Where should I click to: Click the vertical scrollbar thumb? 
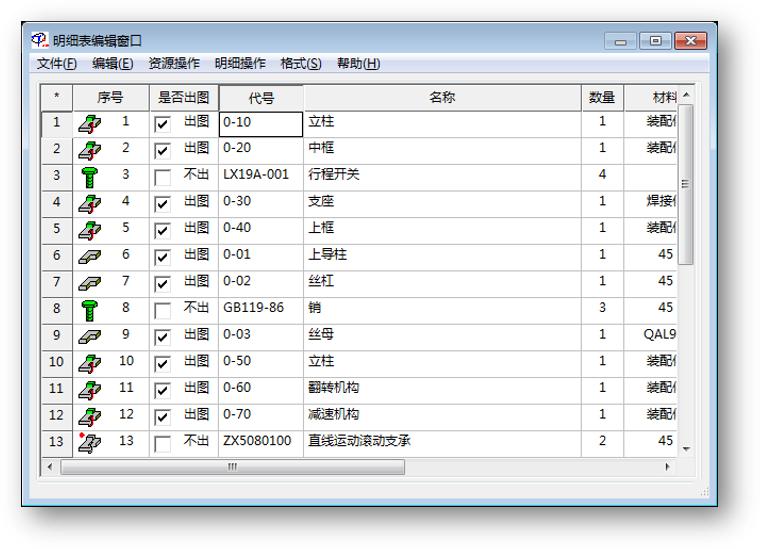(x=686, y=184)
